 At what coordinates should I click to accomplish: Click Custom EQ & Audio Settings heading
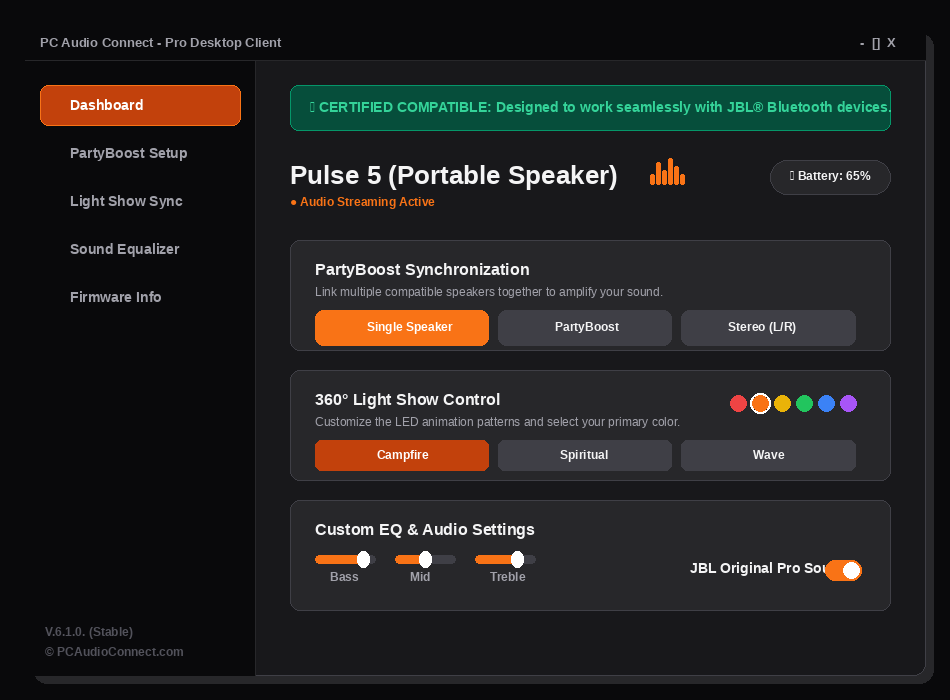[425, 530]
